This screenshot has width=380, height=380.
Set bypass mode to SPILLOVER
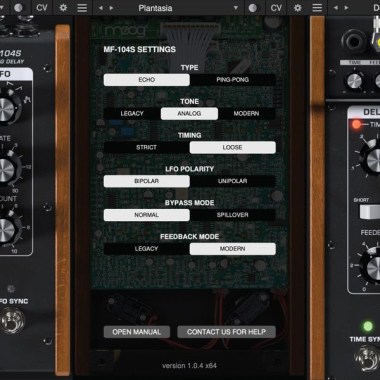tap(233, 215)
